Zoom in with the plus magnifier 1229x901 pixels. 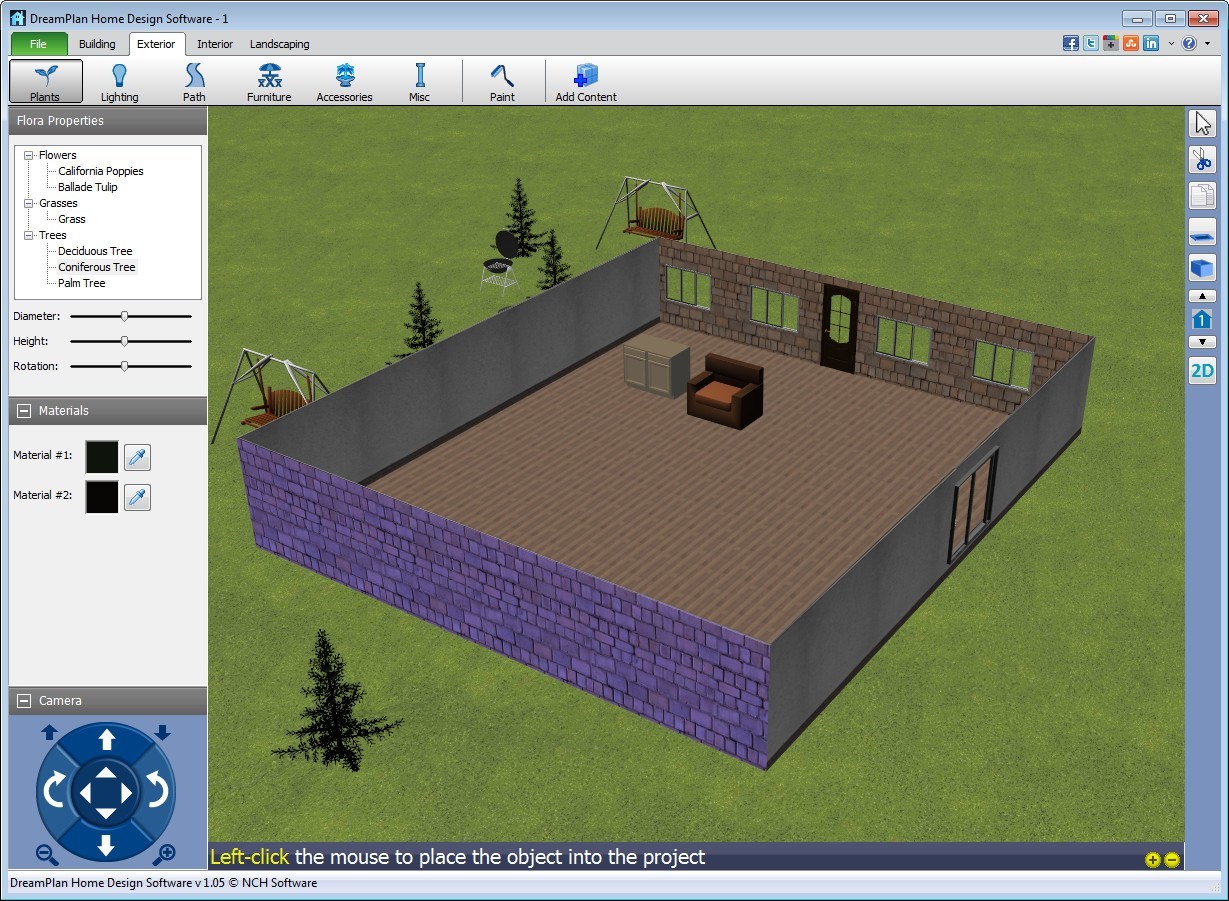[165, 854]
